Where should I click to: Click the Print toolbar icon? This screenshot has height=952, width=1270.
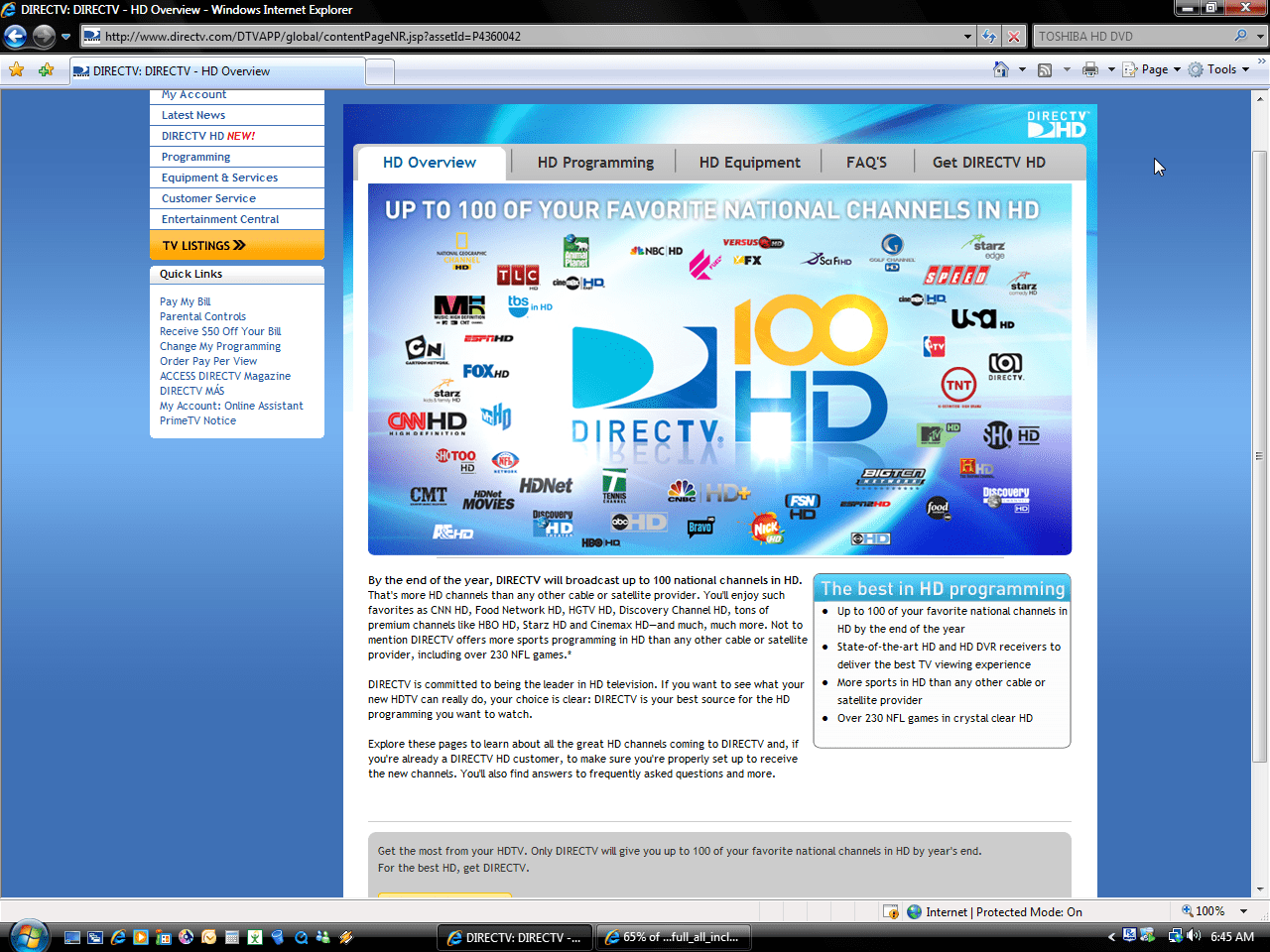click(1090, 69)
